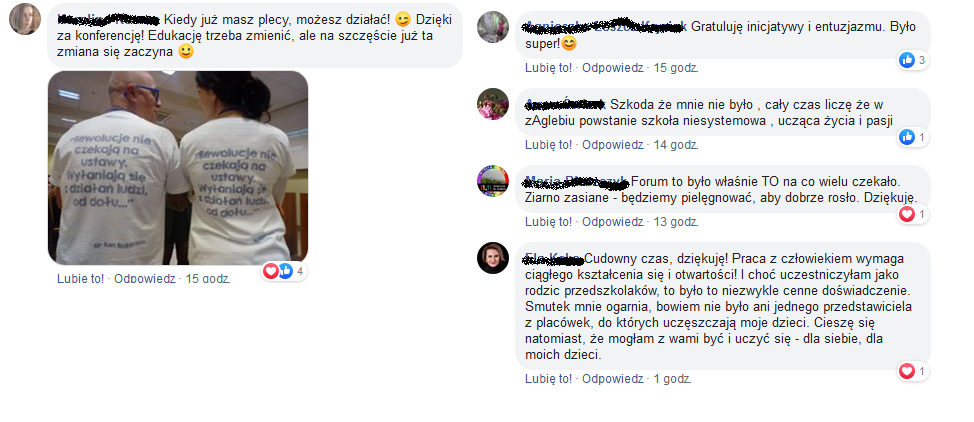Open the woman's portrait avatar beside the "Cudowny czas" comment
Viewport: 974px width, 422px height.
(x=493, y=258)
